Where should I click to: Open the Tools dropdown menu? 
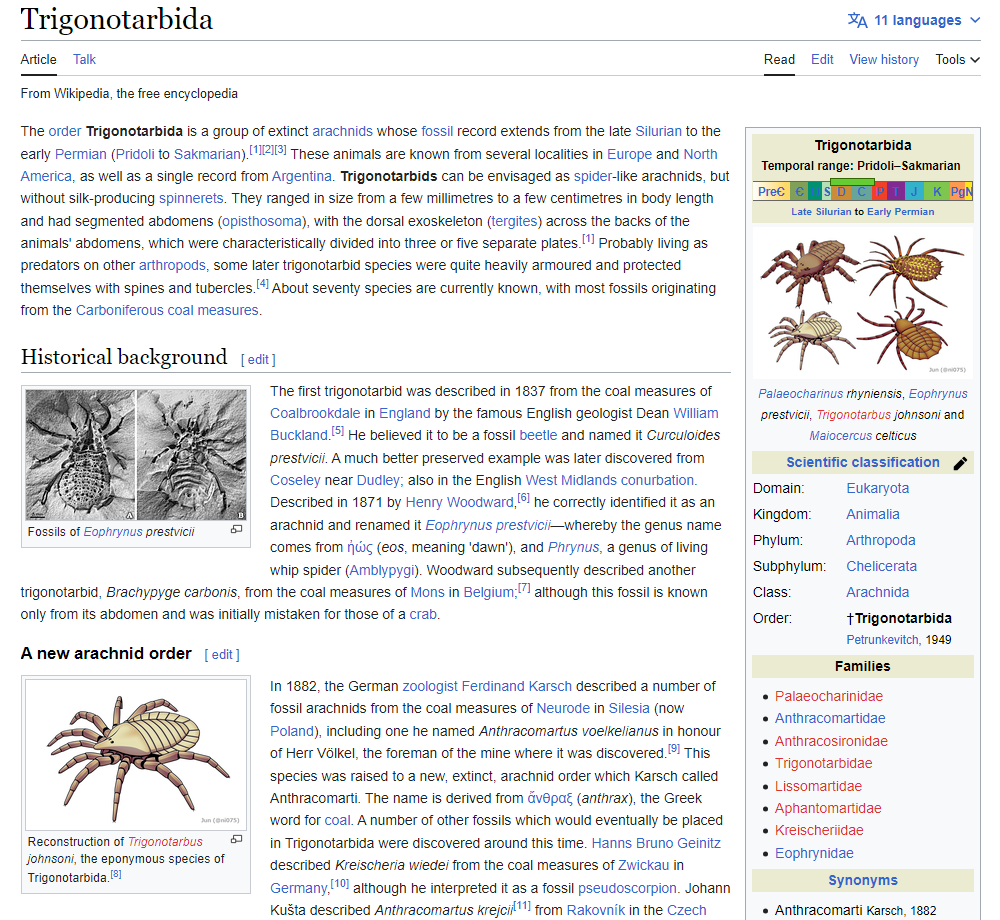point(957,59)
